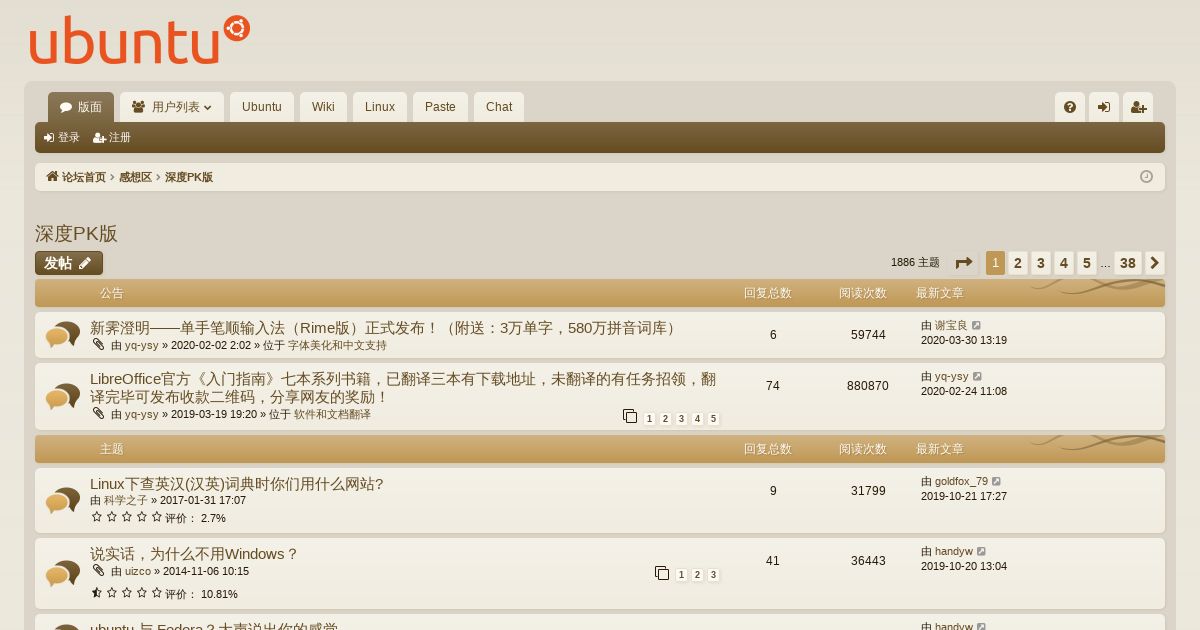Click current page 1 button
This screenshot has height=630, width=1200.
[995, 263]
